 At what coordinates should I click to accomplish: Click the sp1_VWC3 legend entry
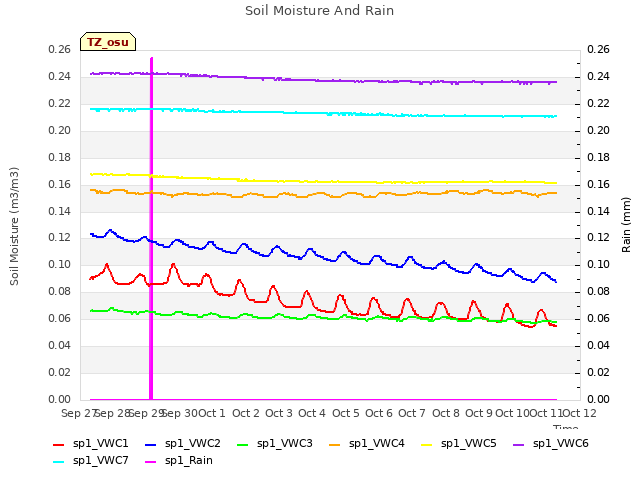pyautogui.click(x=275, y=443)
